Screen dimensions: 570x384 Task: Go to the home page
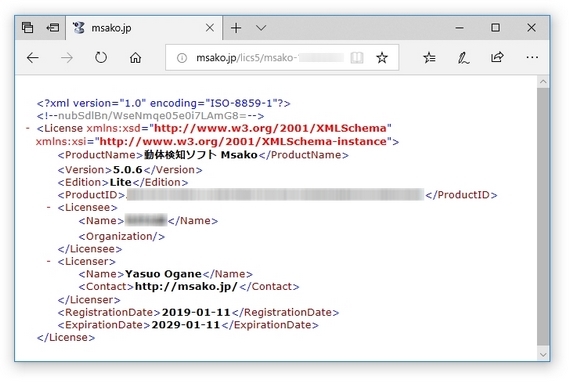135,57
